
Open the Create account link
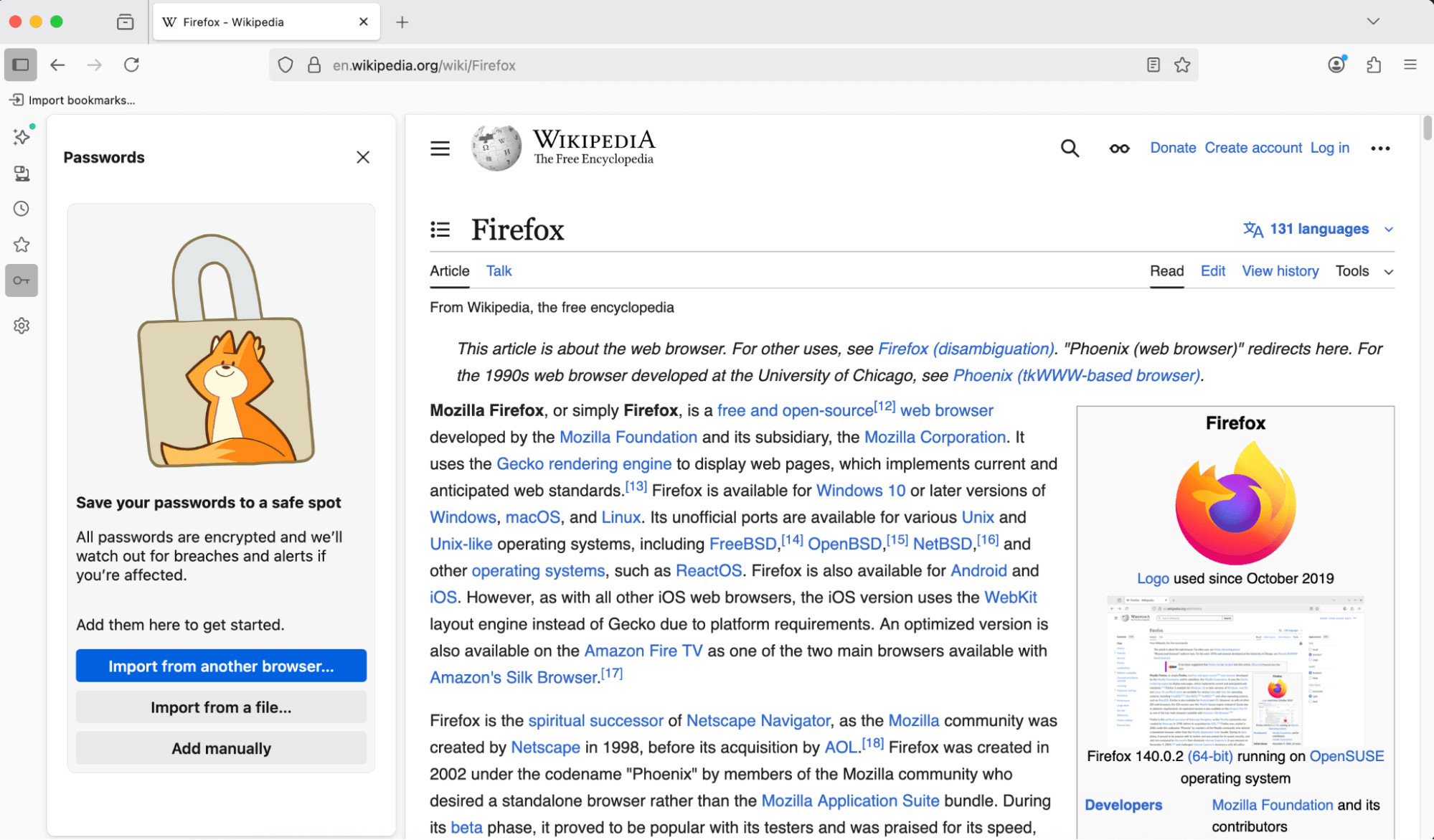pos(1253,148)
